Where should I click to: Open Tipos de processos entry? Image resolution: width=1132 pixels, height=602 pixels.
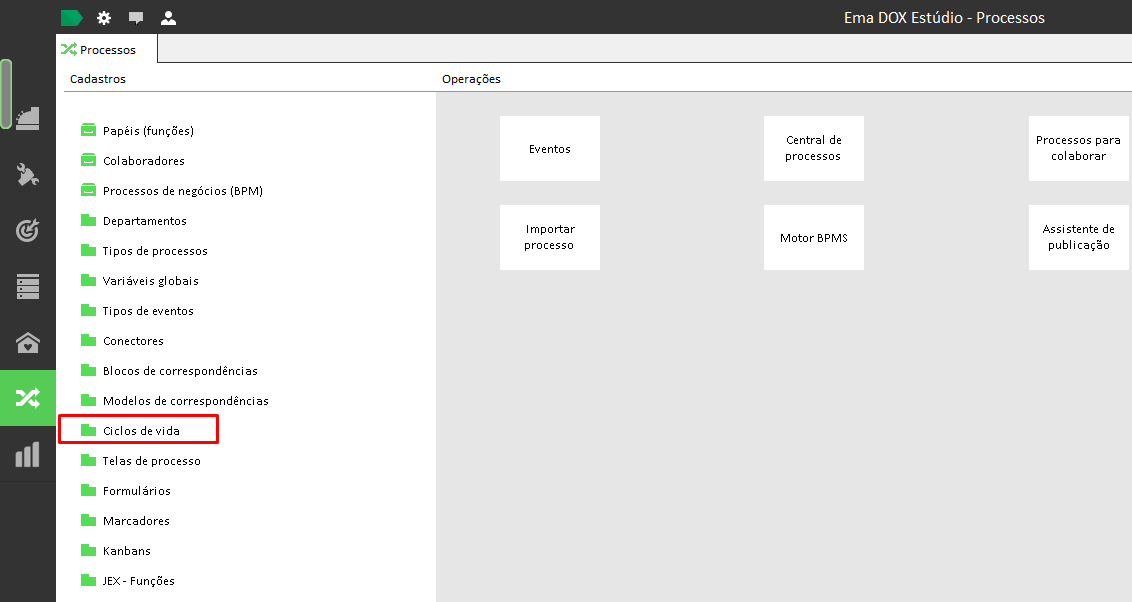pos(155,251)
